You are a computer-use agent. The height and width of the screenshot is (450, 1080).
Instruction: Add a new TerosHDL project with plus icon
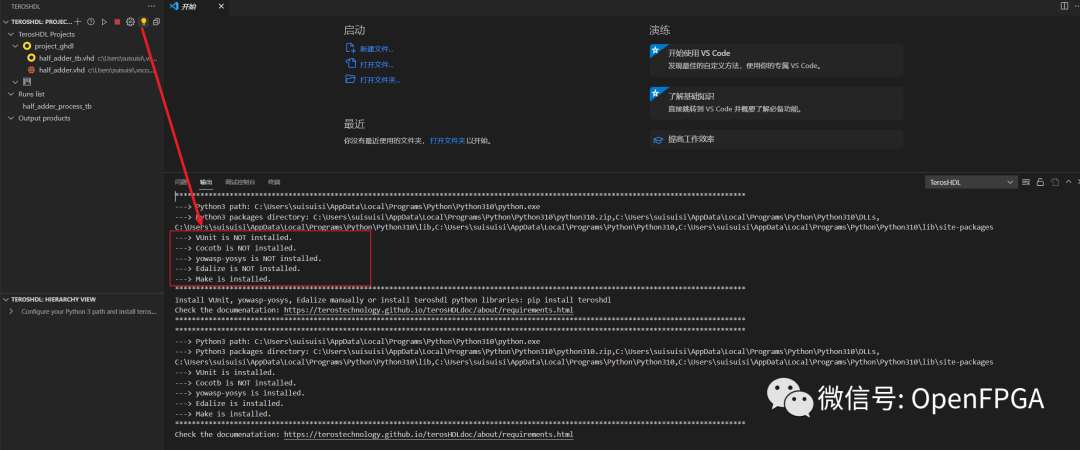point(78,22)
